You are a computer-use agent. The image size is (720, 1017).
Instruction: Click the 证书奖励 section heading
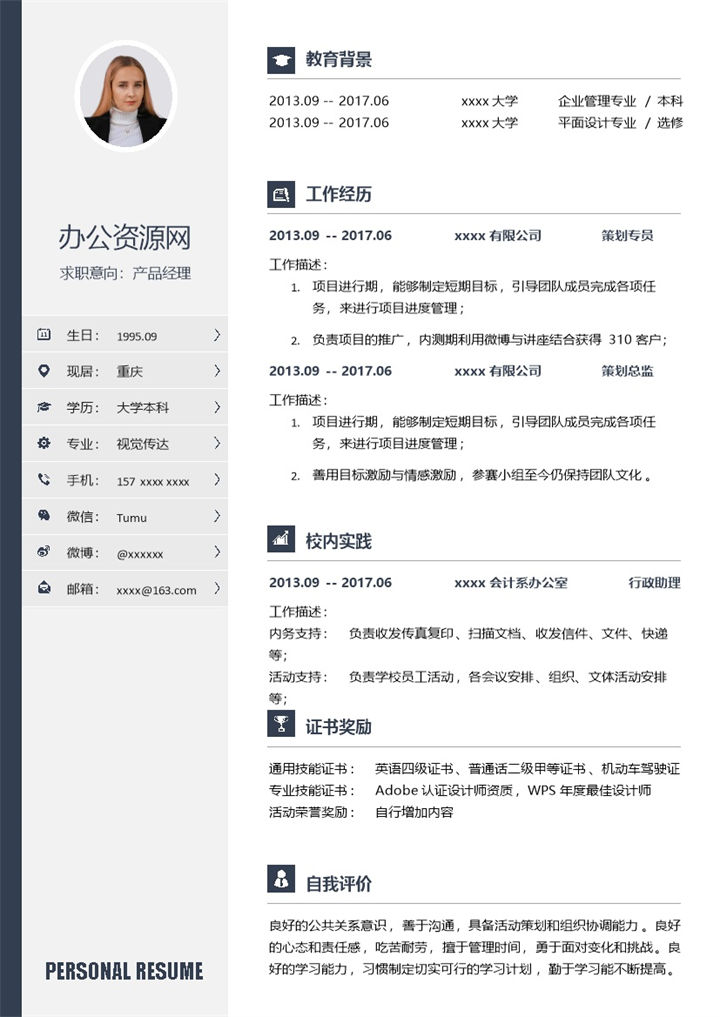click(x=339, y=726)
